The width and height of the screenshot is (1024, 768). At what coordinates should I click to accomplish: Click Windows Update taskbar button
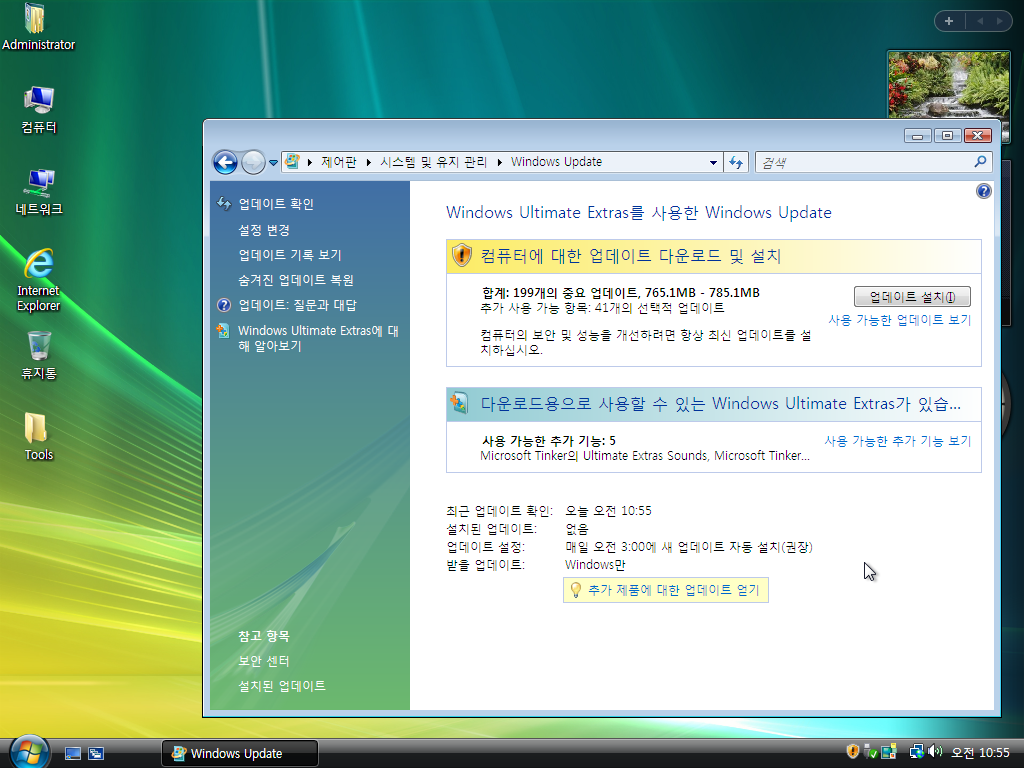(240, 754)
